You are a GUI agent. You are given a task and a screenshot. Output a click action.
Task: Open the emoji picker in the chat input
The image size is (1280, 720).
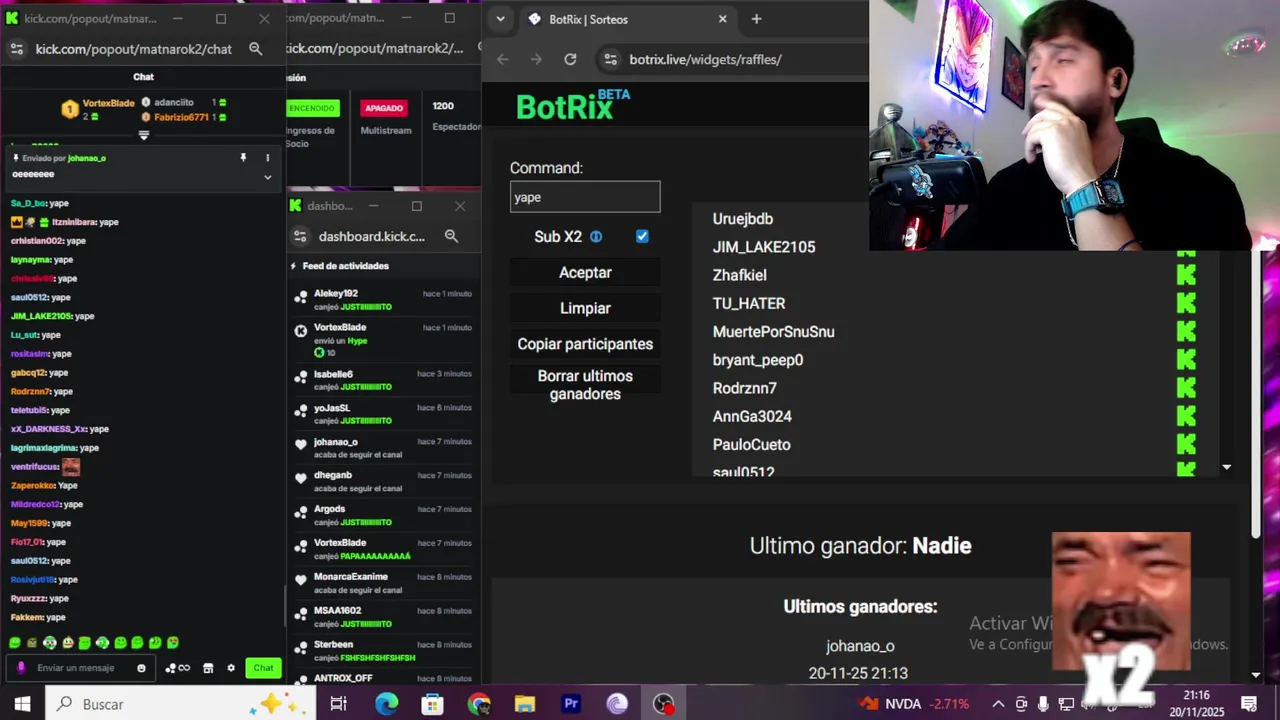click(x=141, y=668)
